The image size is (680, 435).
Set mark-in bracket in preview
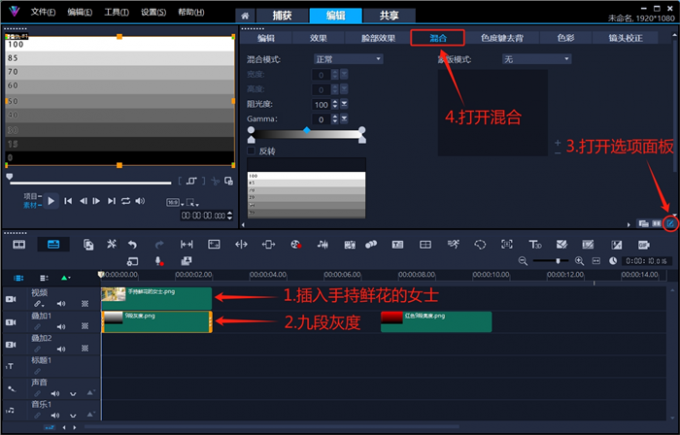180,181
